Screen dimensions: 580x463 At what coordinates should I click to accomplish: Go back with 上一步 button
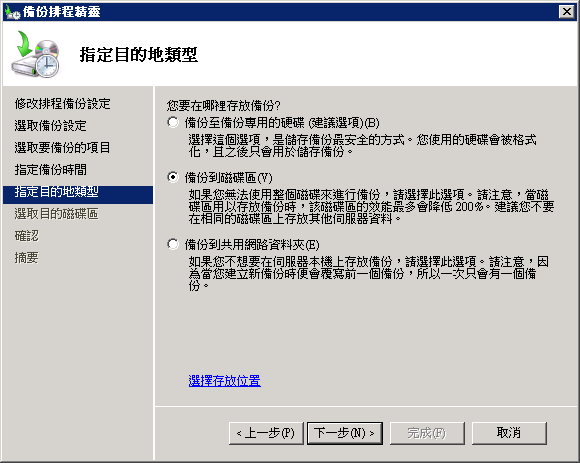tap(266, 433)
